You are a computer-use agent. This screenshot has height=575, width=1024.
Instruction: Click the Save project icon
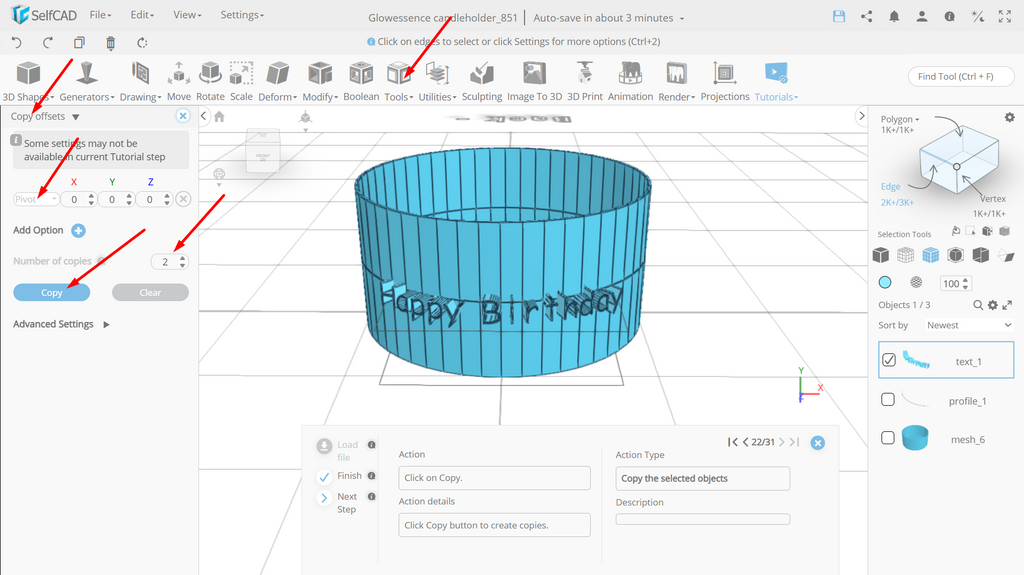839,17
